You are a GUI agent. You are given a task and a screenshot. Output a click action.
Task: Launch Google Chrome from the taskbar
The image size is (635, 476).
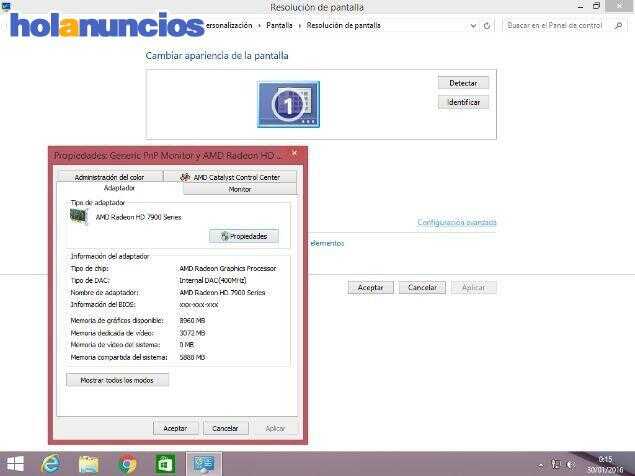point(127,464)
